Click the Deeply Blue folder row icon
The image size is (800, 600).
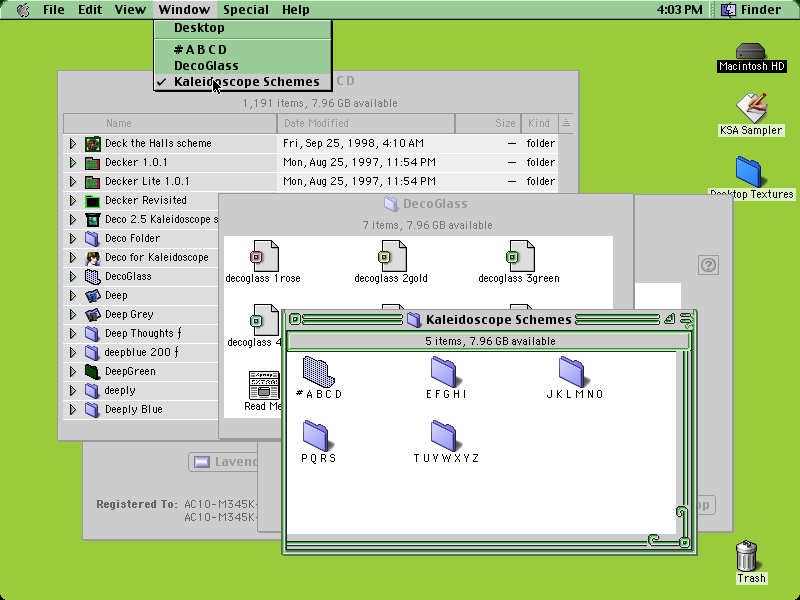[92, 410]
